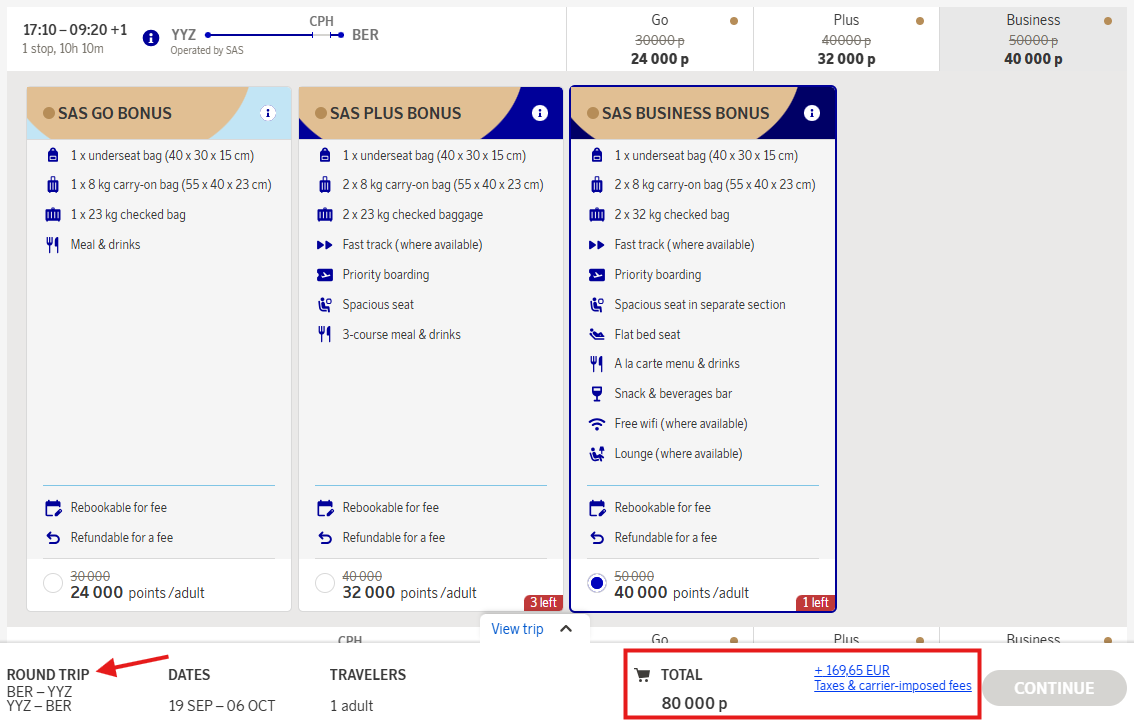Screen dimensions: 1134x722
Task: Click the lounge icon in Business Bonus column
Action: tap(596, 453)
